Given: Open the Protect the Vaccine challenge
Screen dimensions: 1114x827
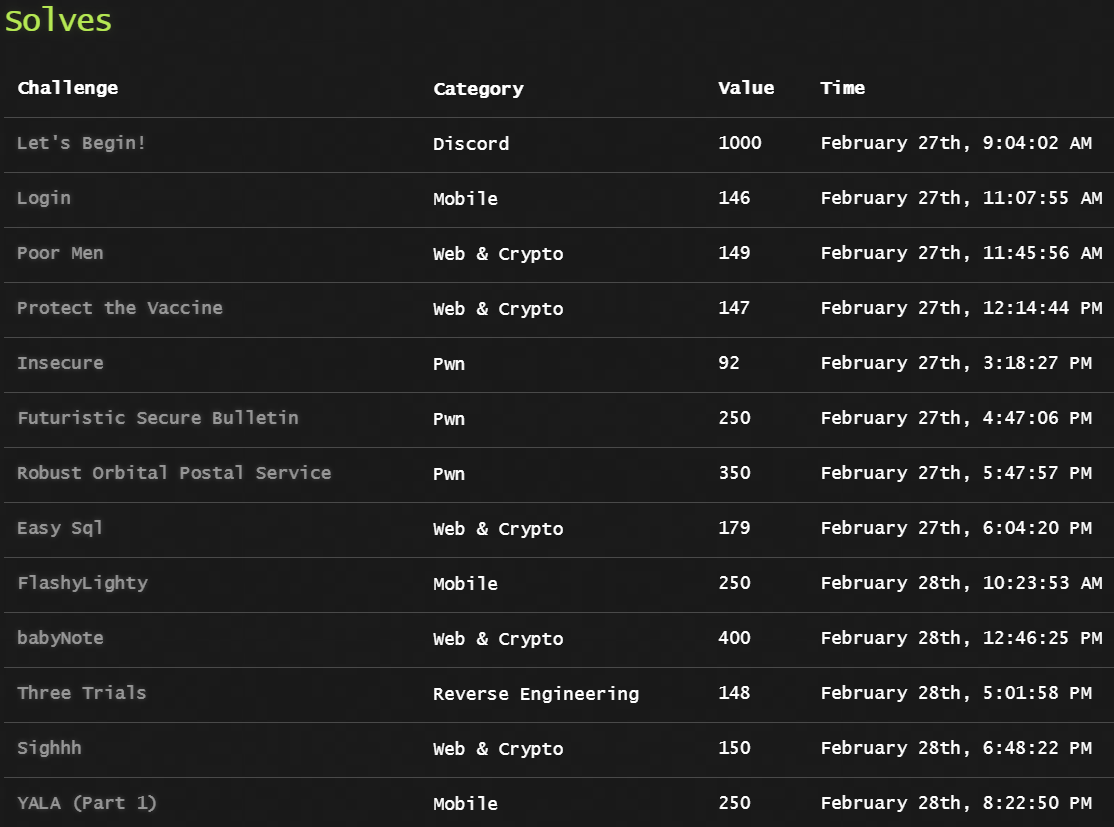Looking at the screenshot, I should tap(120, 308).
